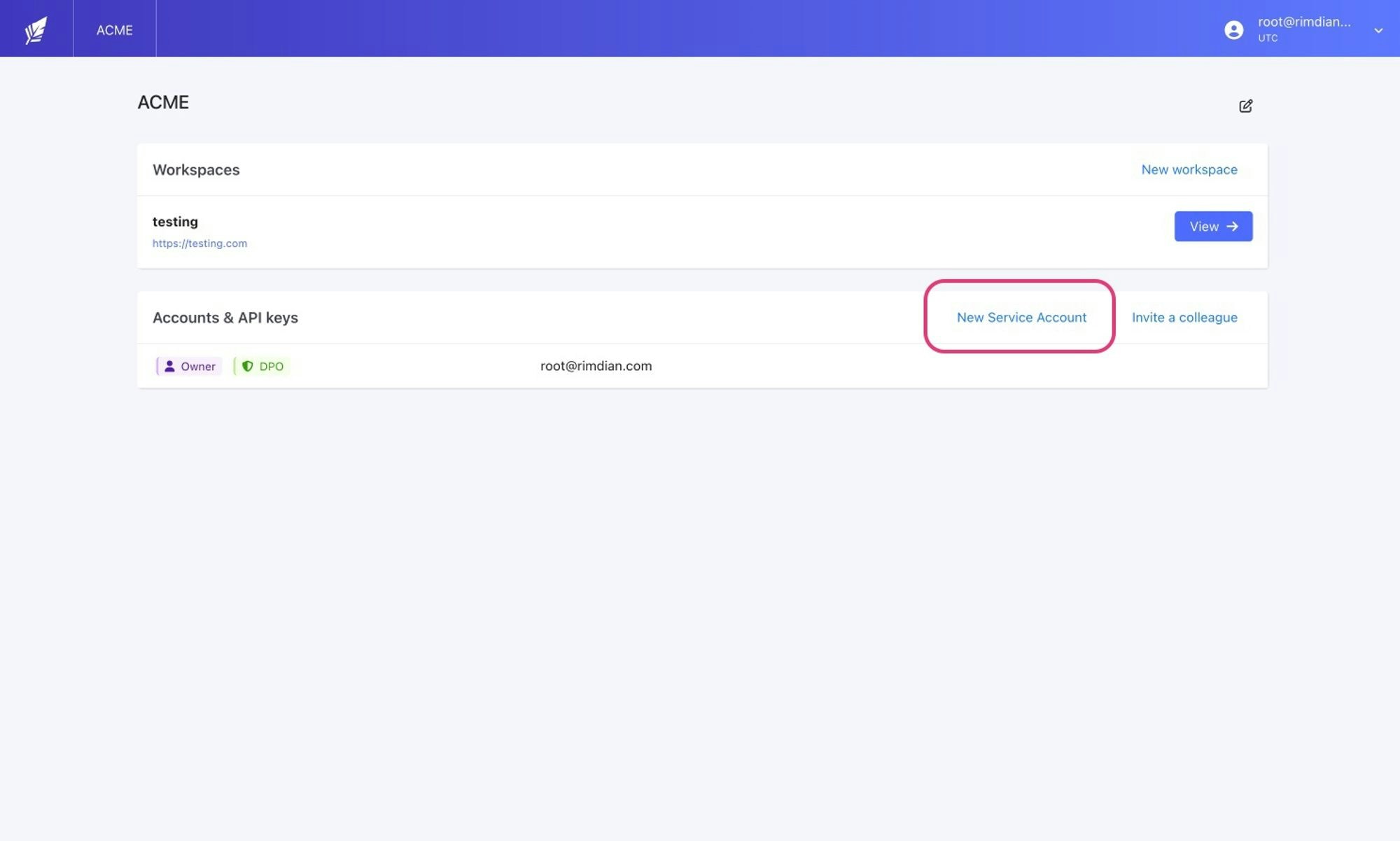The height and width of the screenshot is (841, 1400).
Task: Create a New workspace
Action: (x=1189, y=169)
